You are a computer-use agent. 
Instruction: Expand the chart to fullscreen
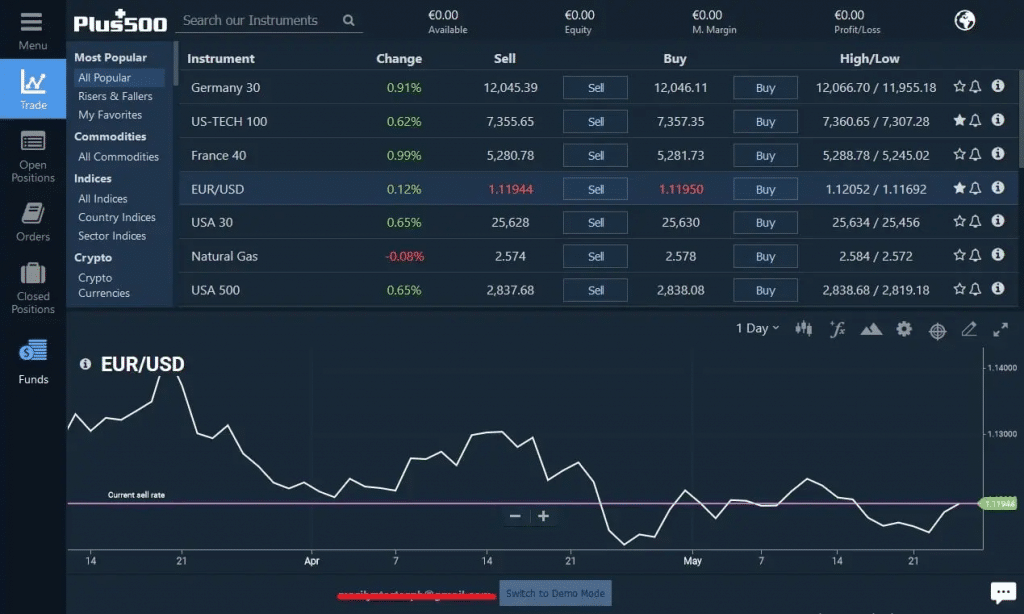(x=1000, y=329)
